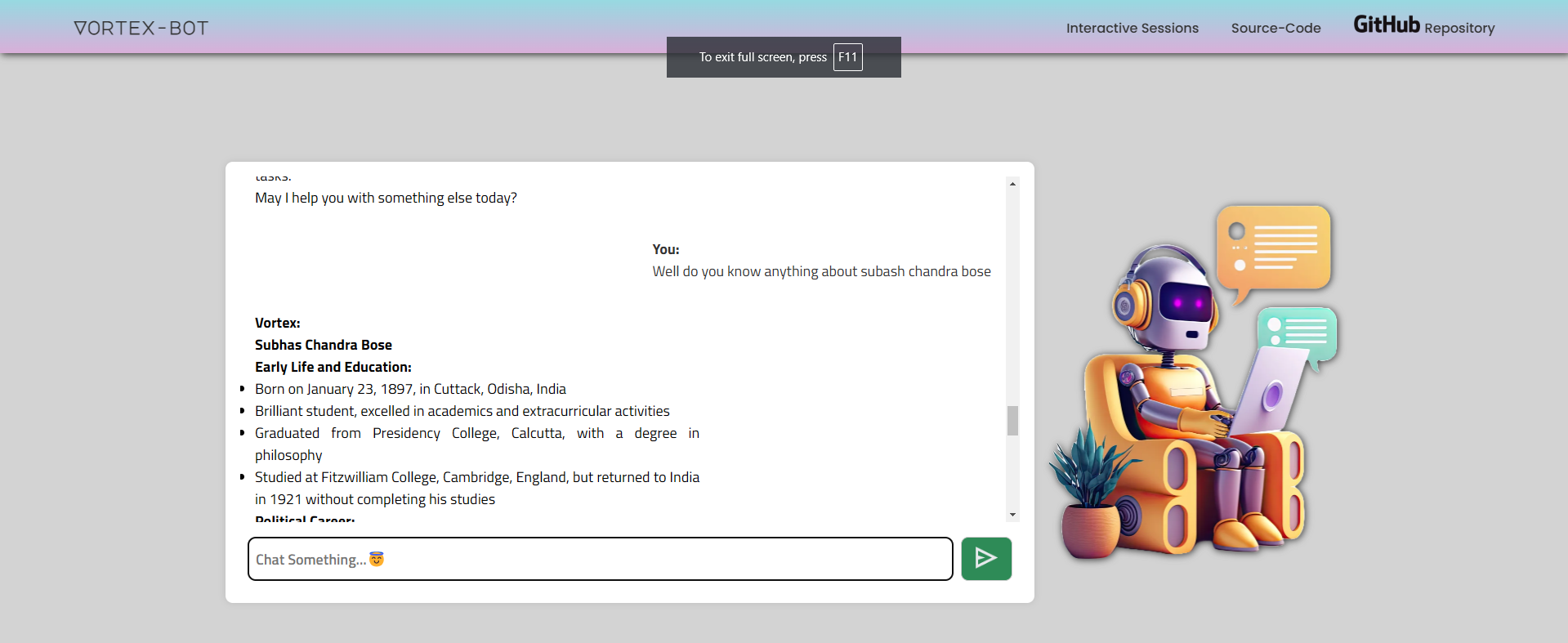Click the F11 key hint in the notification
This screenshot has height=643, width=1568.
pos(847,57)
